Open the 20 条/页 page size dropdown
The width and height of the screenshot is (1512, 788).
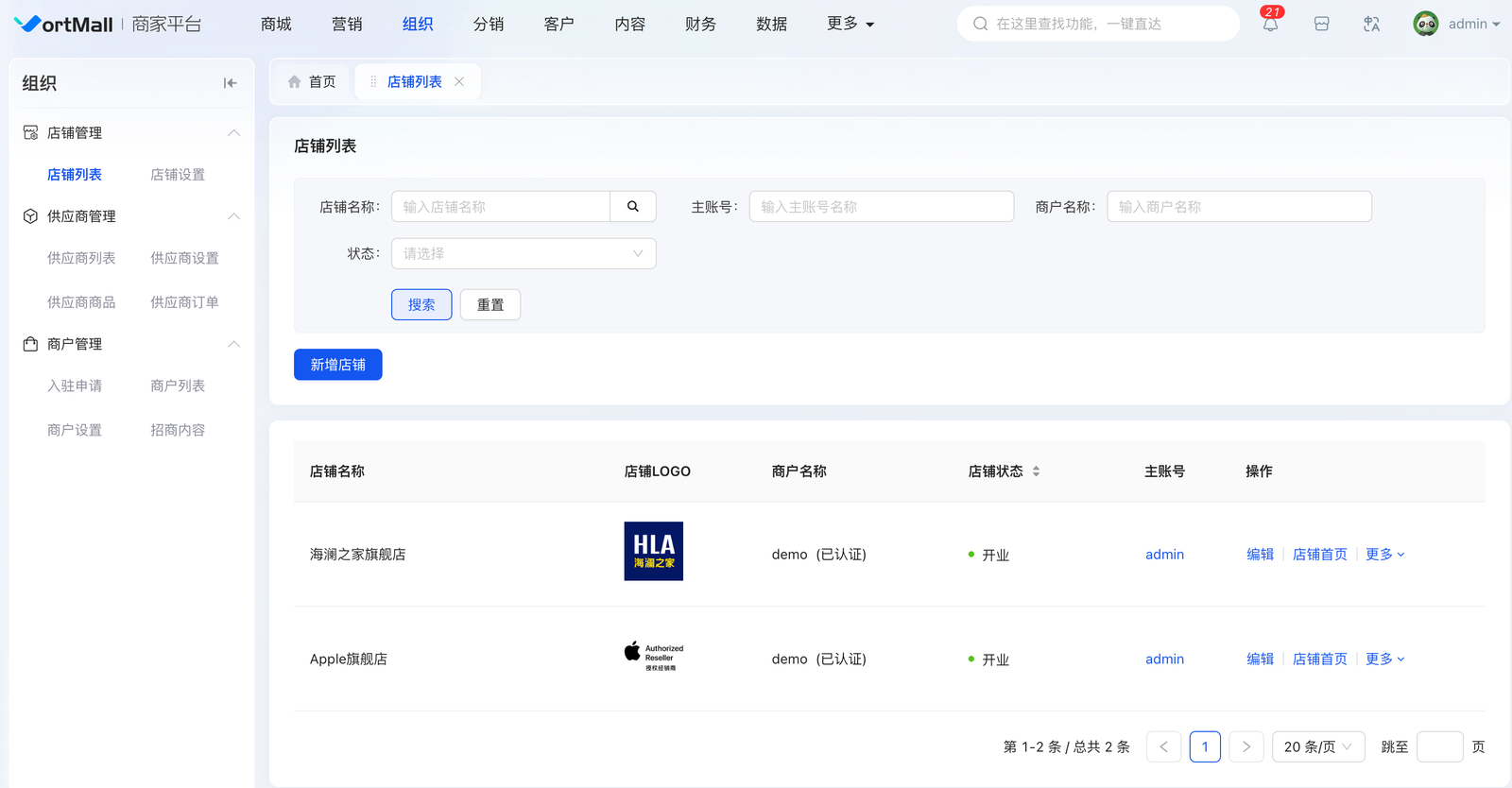coord(1317,747)
